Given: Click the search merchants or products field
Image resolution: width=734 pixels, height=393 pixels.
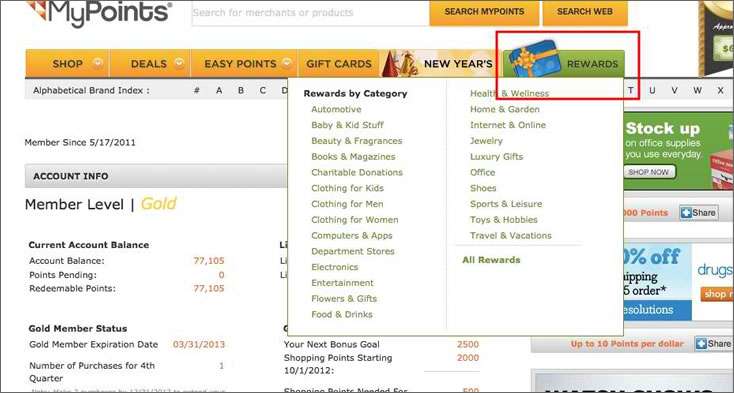Looking at the screenshot, I should 310,13.
